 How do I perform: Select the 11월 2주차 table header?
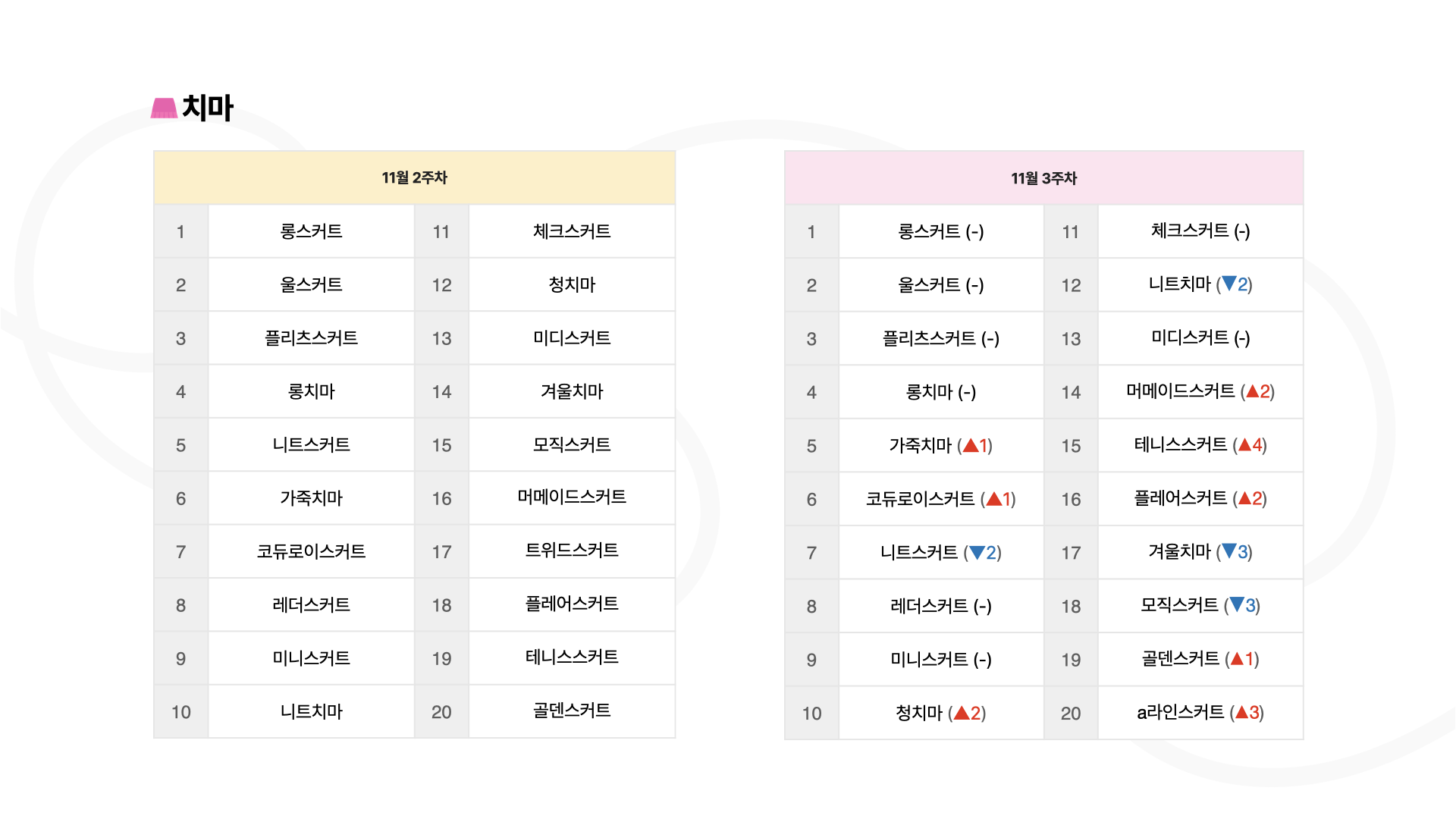coord(414,177)
